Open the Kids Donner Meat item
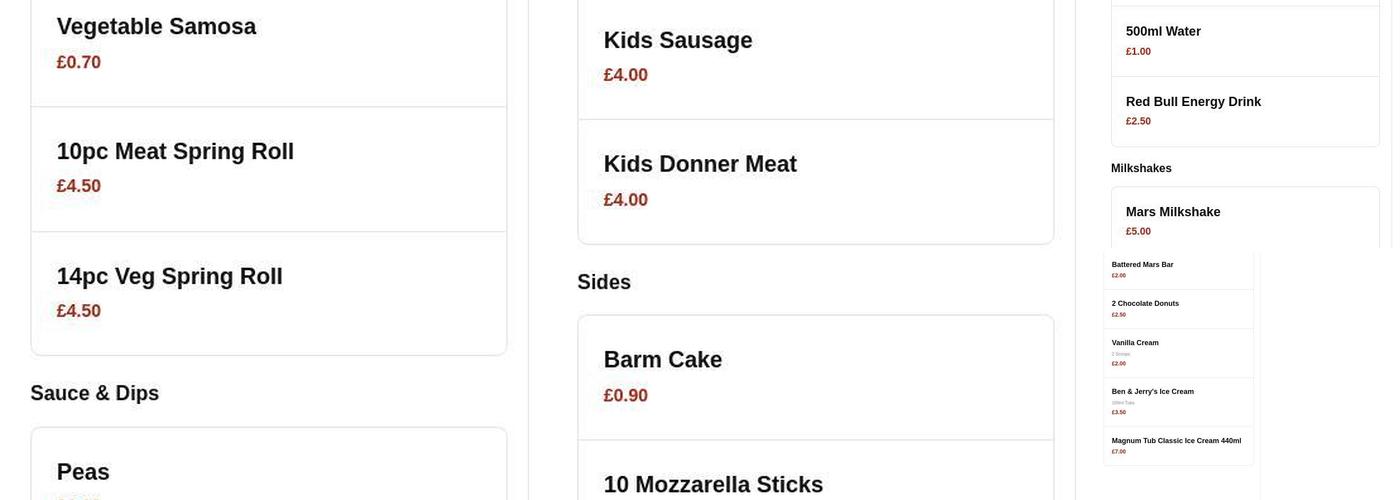 point(815,181)
